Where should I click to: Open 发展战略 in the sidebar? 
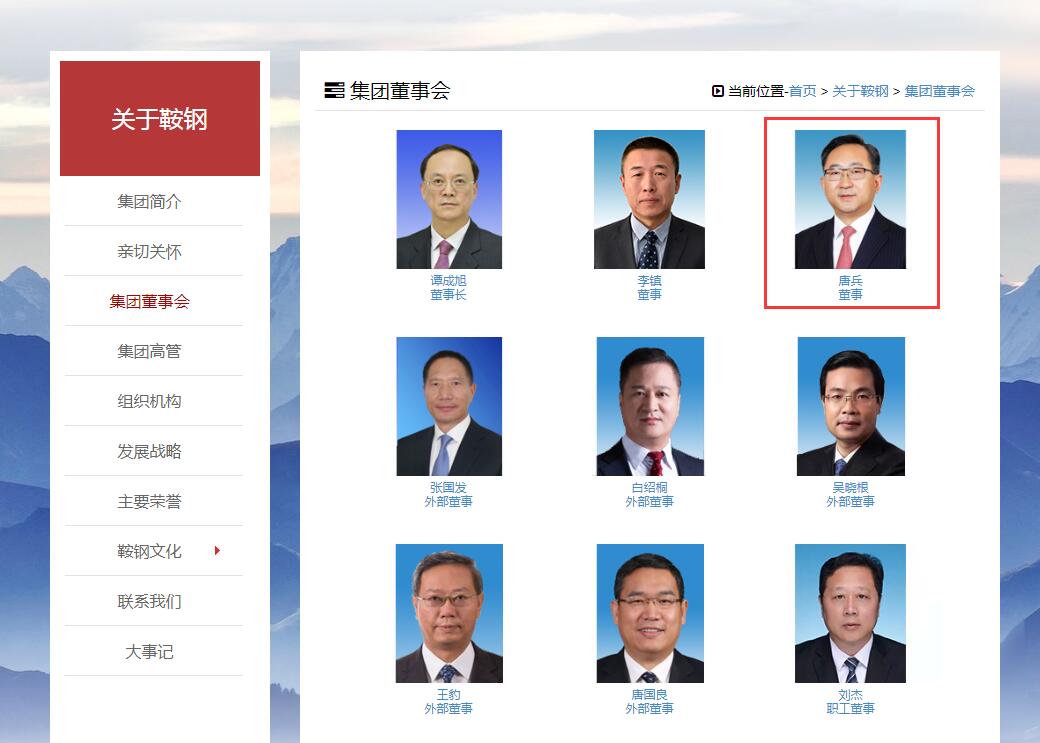[149, 451]
